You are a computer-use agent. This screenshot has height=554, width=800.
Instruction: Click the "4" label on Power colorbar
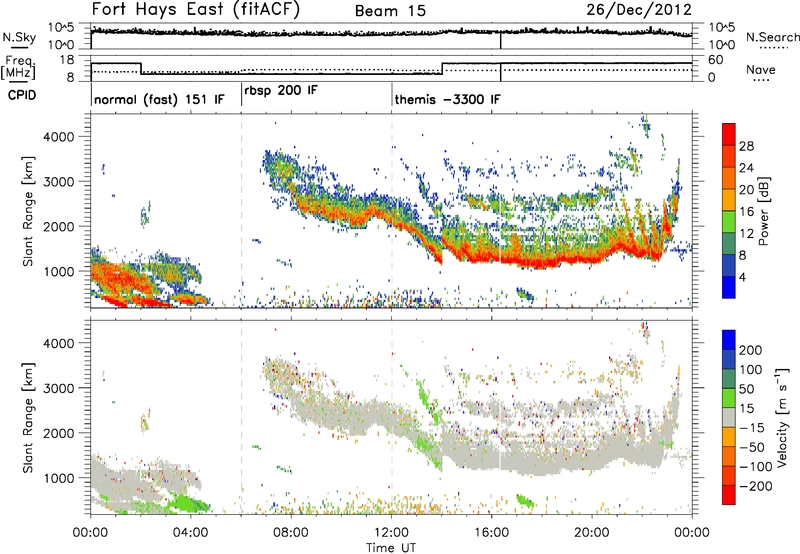point(743,277)
